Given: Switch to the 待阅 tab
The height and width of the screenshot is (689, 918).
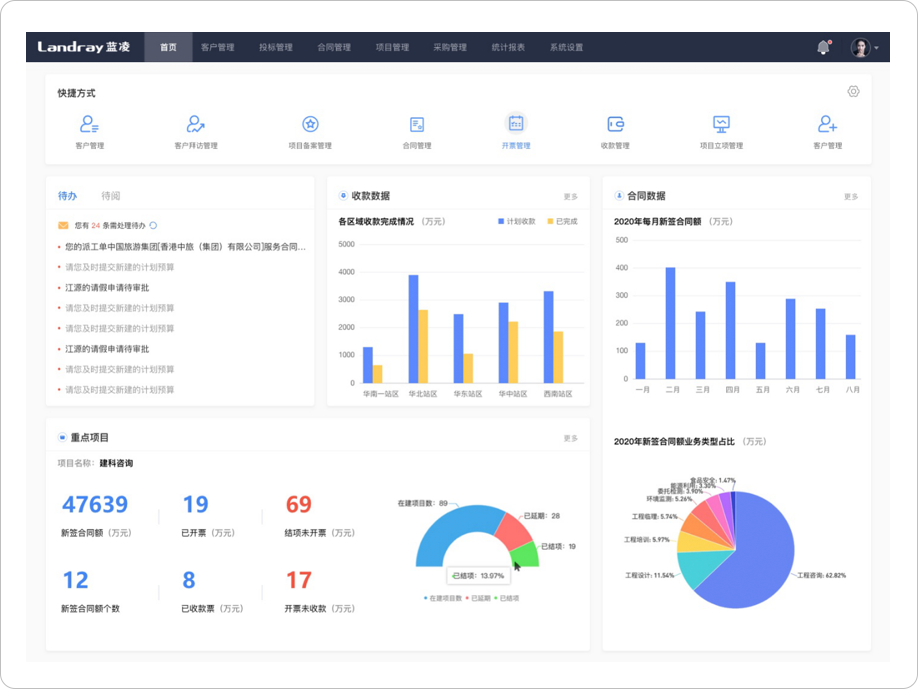Looking at the screenshot, I should tap(110, 196).
